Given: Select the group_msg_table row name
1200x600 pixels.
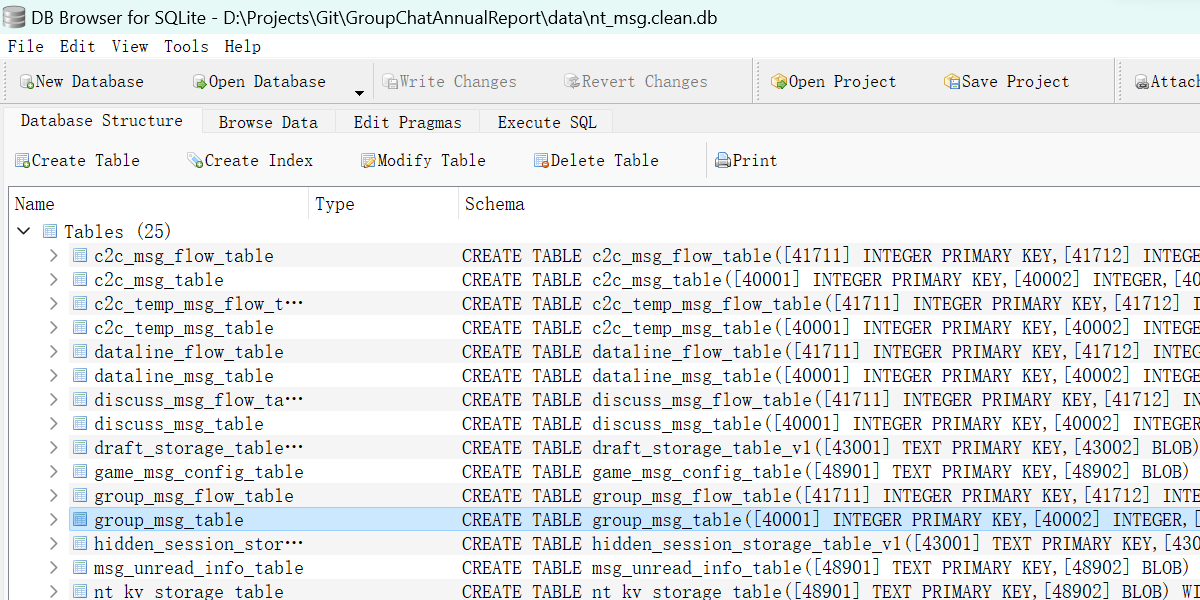Looking at the screenshot, I should (169, 520).
